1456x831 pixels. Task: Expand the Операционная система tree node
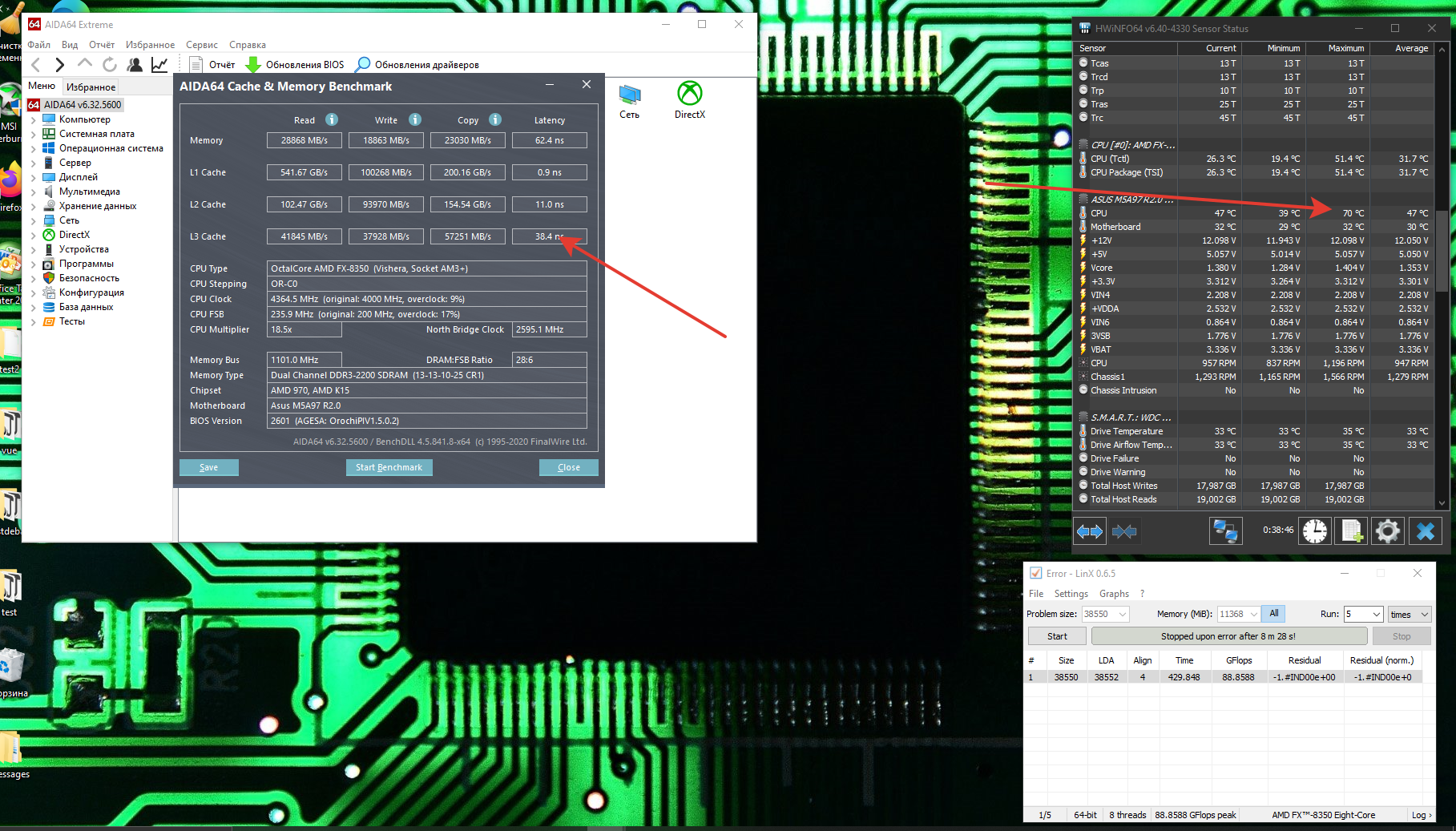click(34, 149)
